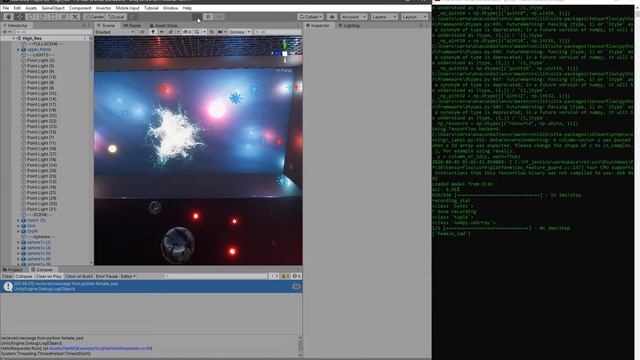Open the File menu
The width and height of the screenshot is (640, 360).
[6, 8]
